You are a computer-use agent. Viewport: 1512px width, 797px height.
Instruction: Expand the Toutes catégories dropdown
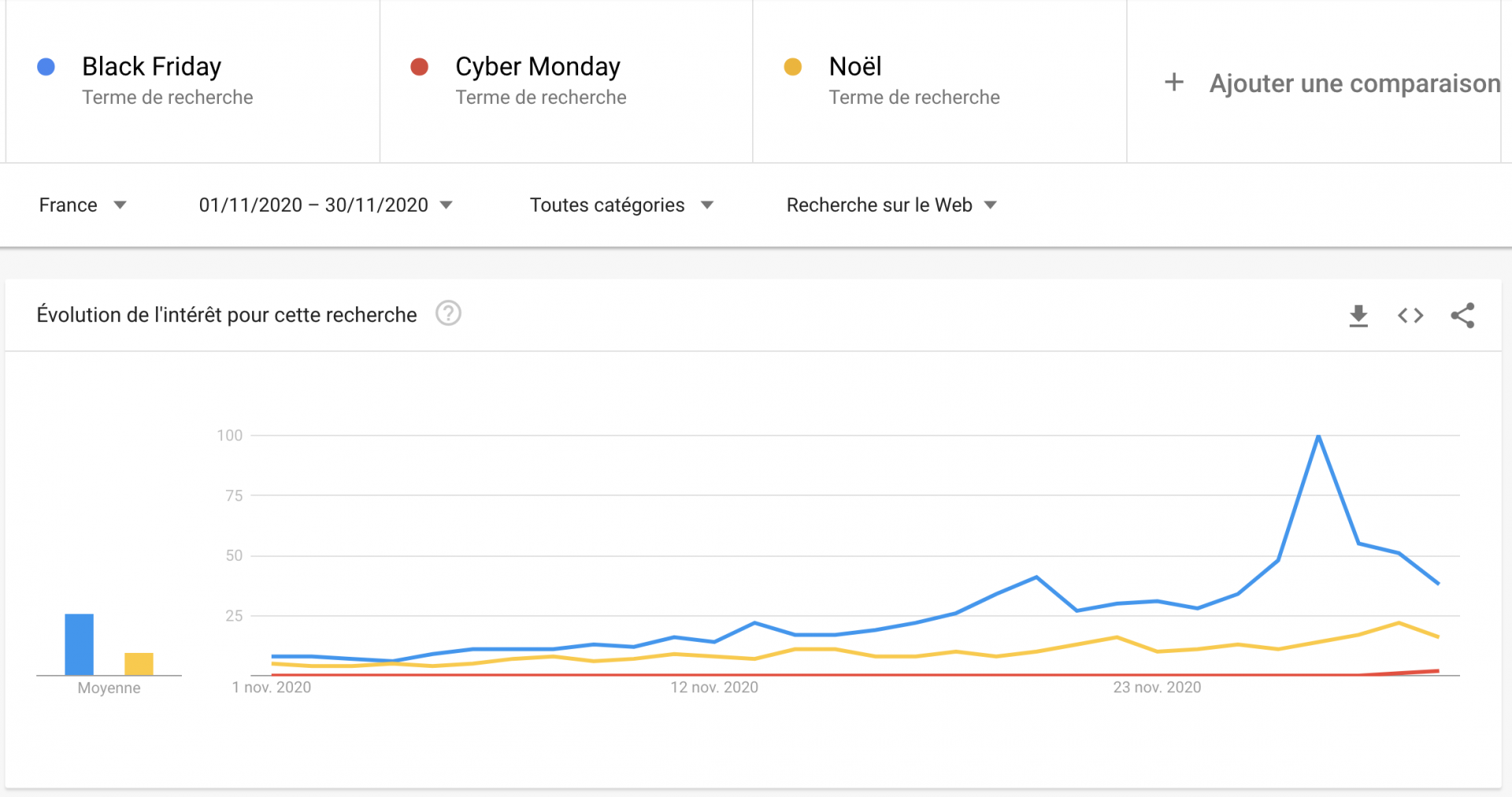click(621, 205)
